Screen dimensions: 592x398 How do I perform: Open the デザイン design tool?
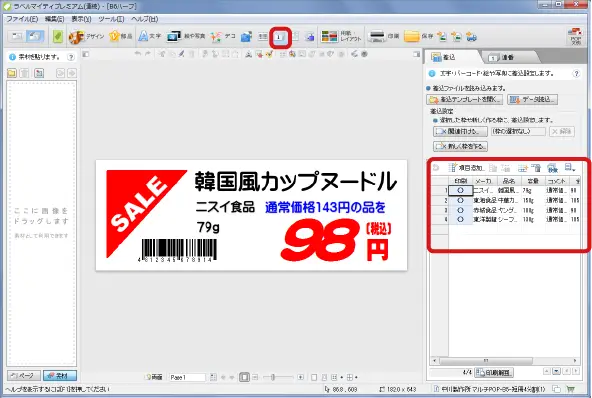86,37
